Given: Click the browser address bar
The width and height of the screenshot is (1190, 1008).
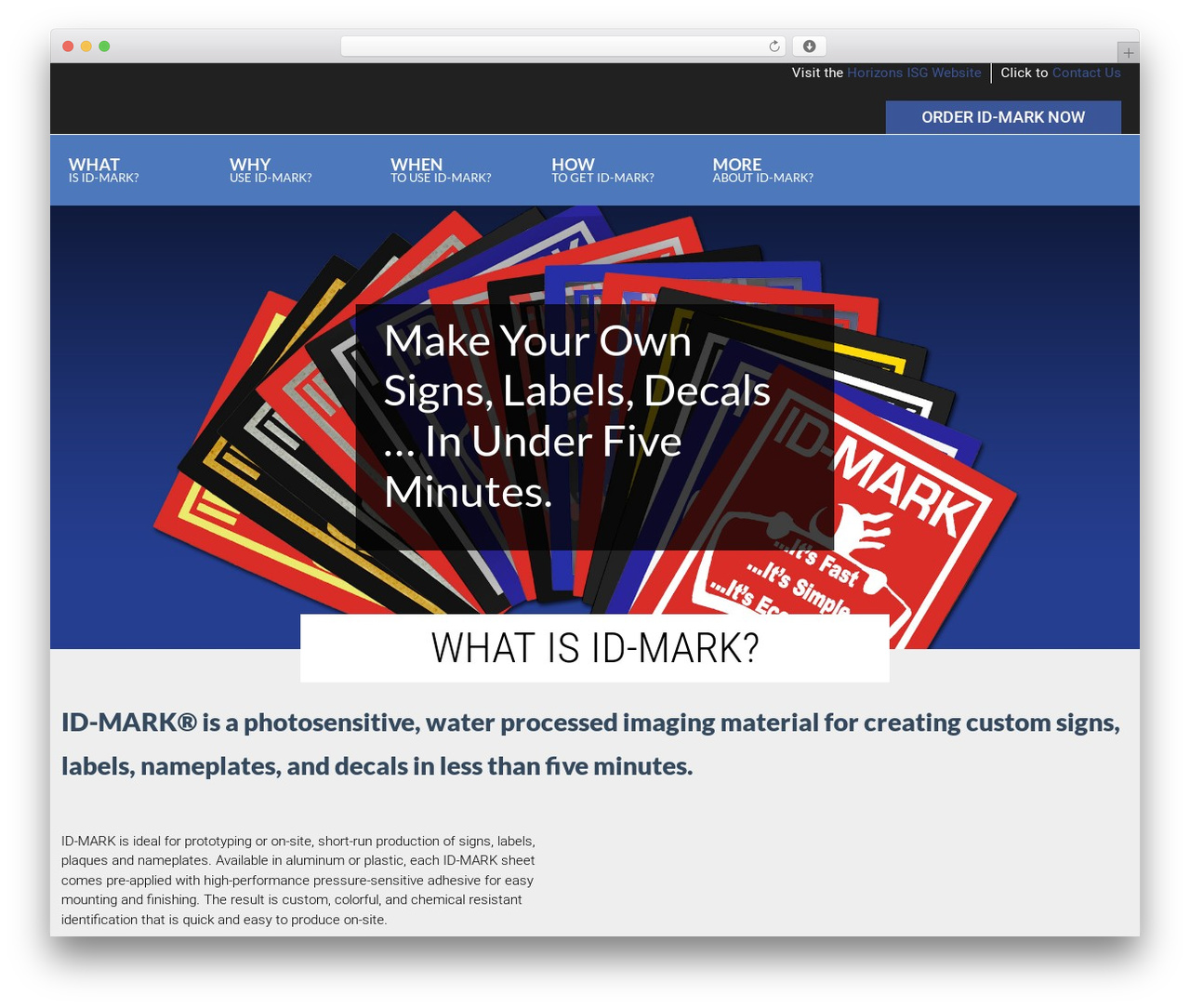Looking at the screenshot, I should pyautogui.click(x=563, y=46).
